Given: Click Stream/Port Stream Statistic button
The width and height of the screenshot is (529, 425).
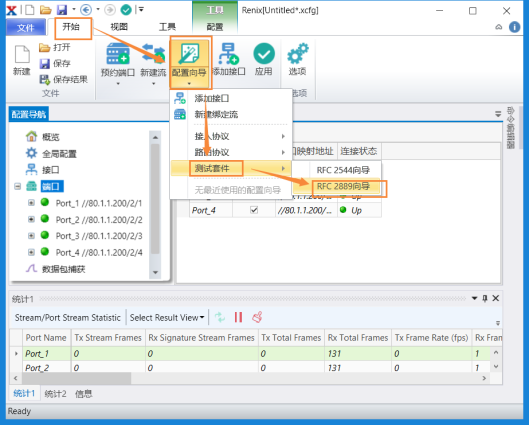Looking at the screenshot, I should (67, 317).
